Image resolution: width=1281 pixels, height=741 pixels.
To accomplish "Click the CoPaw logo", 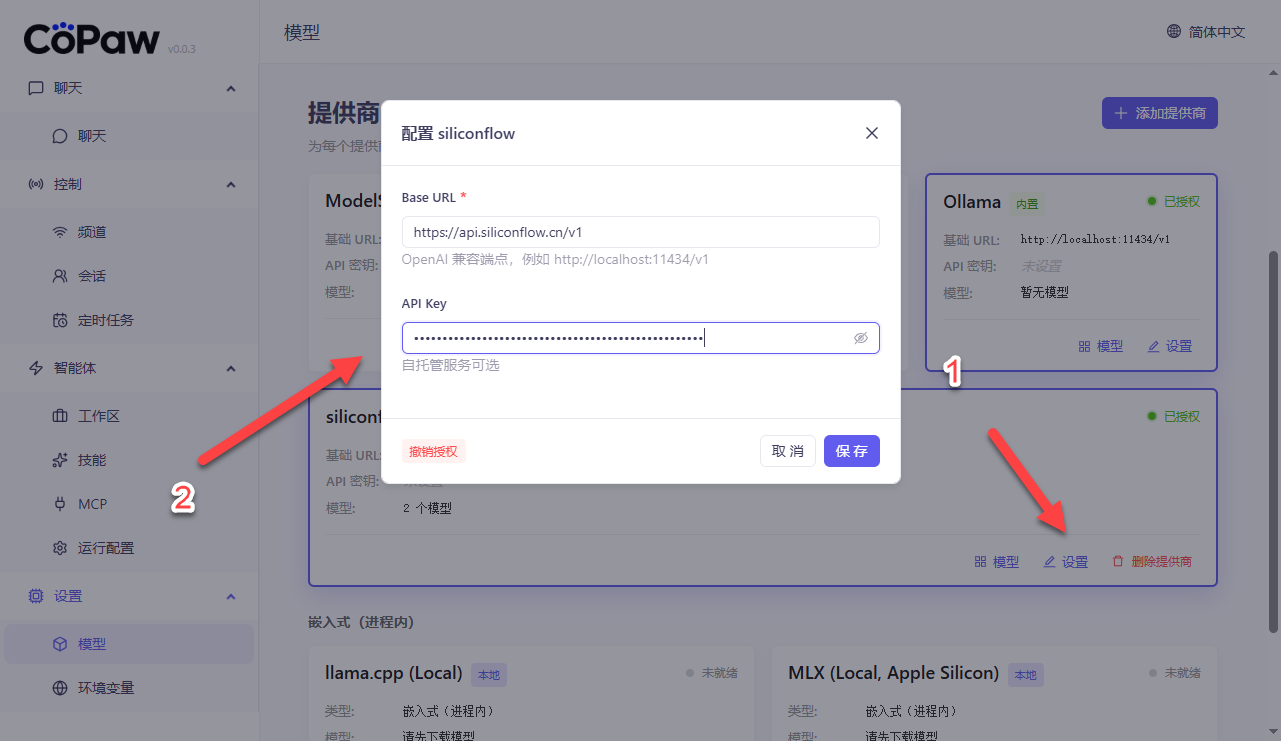I will coord(92,39).
